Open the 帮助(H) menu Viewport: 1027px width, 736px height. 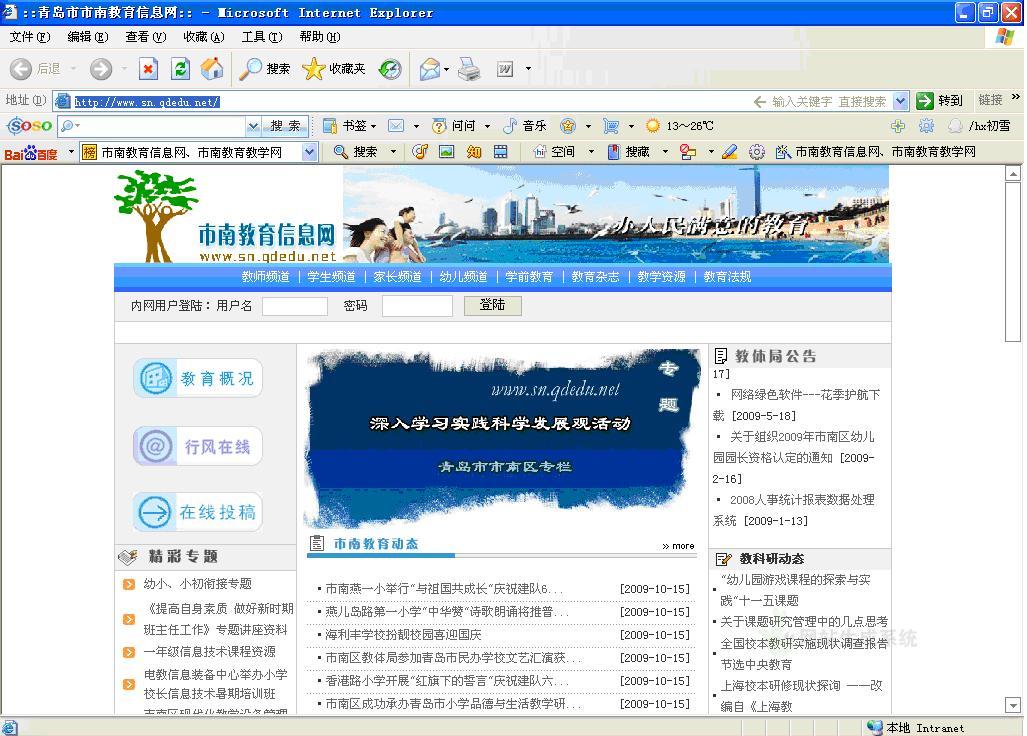(320, 37)
